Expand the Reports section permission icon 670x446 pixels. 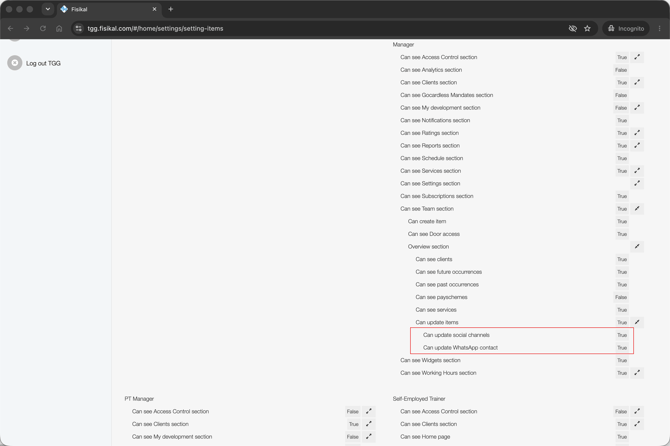point(637,146)
